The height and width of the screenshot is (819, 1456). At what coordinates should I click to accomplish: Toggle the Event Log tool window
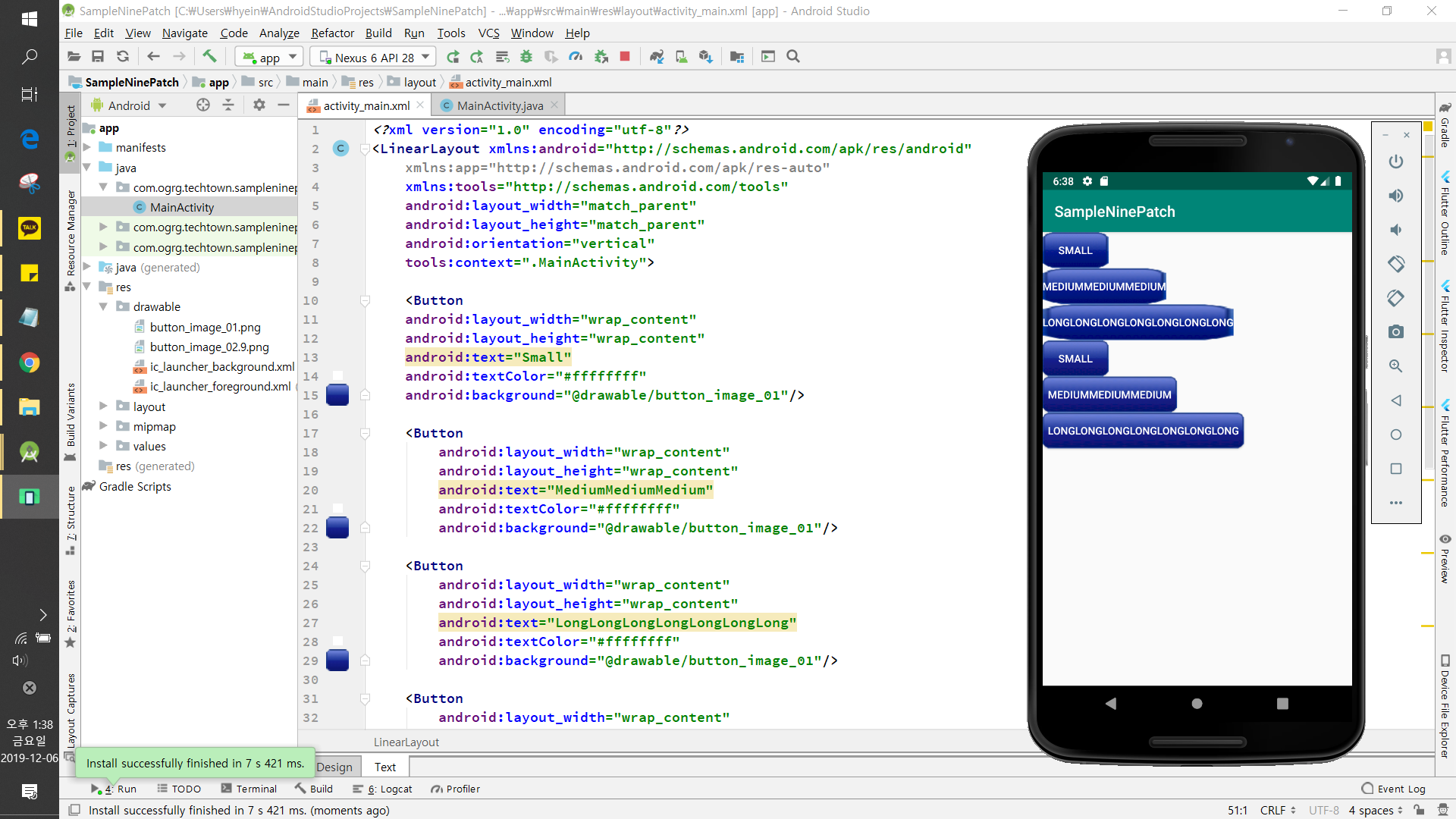pyautogui.click(x=1394, y=789)
